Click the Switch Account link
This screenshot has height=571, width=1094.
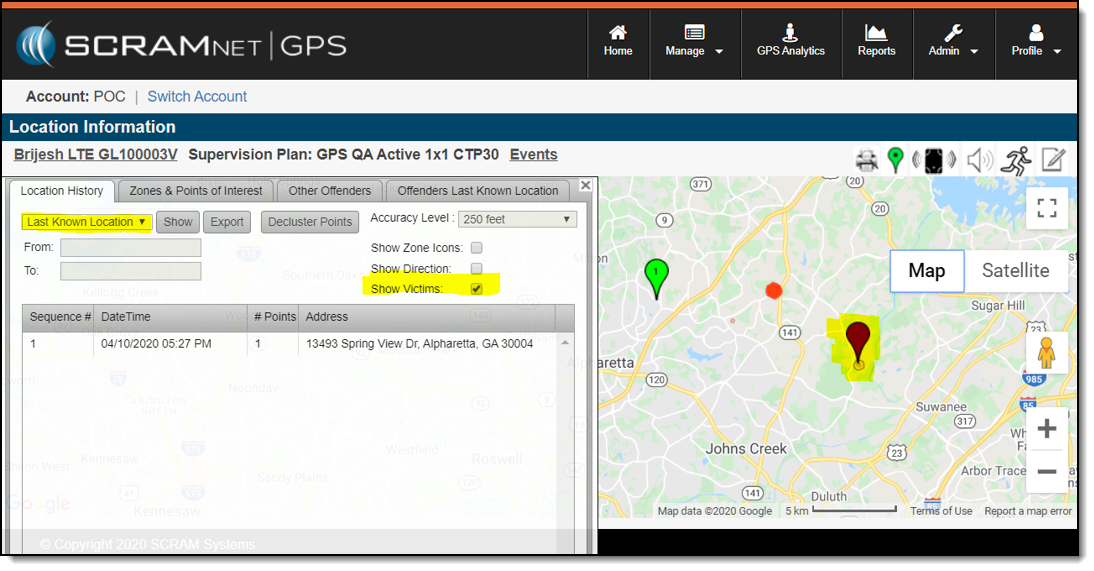click(197, 97)
